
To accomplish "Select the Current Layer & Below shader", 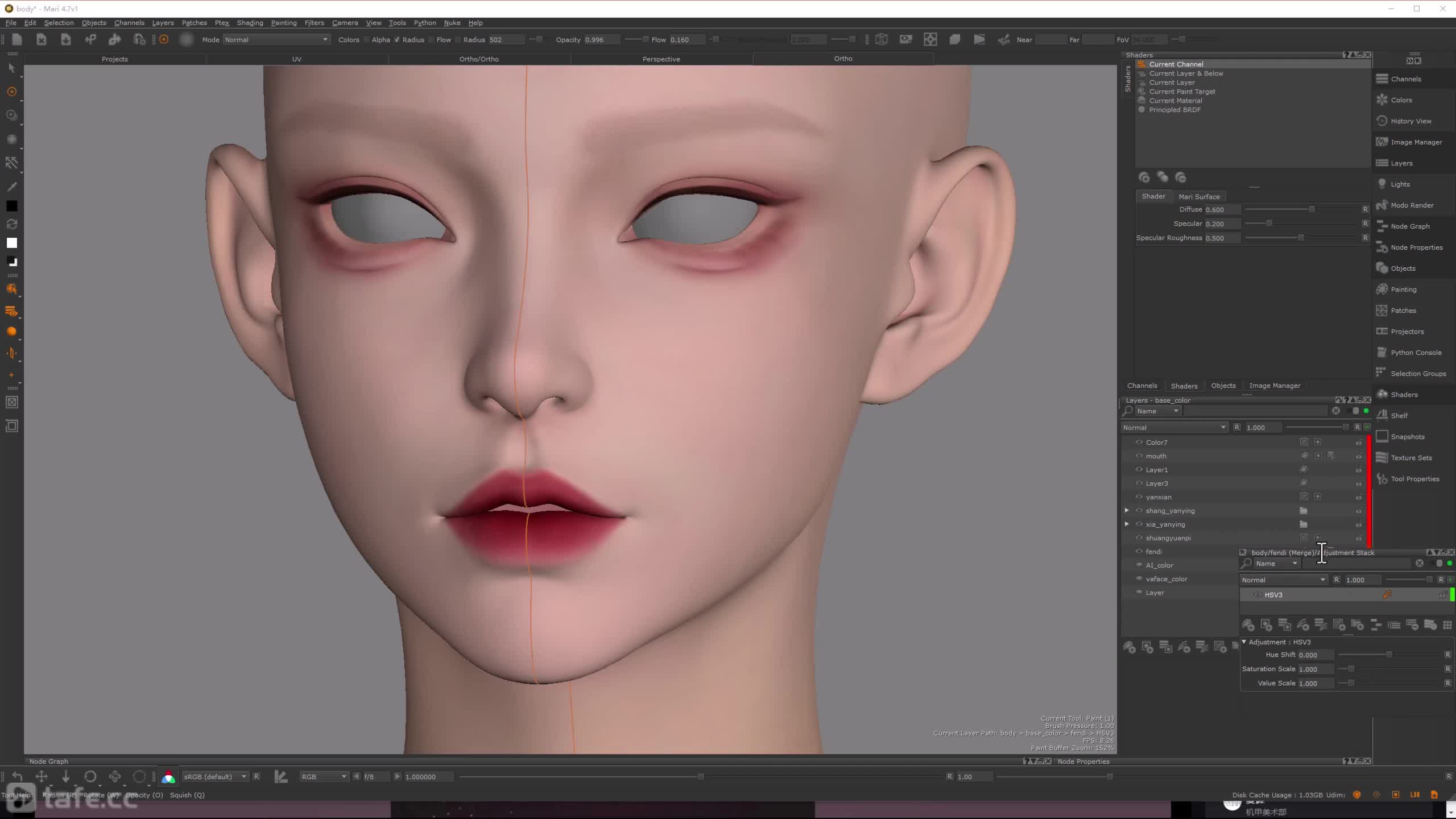I will point(1186,73).
